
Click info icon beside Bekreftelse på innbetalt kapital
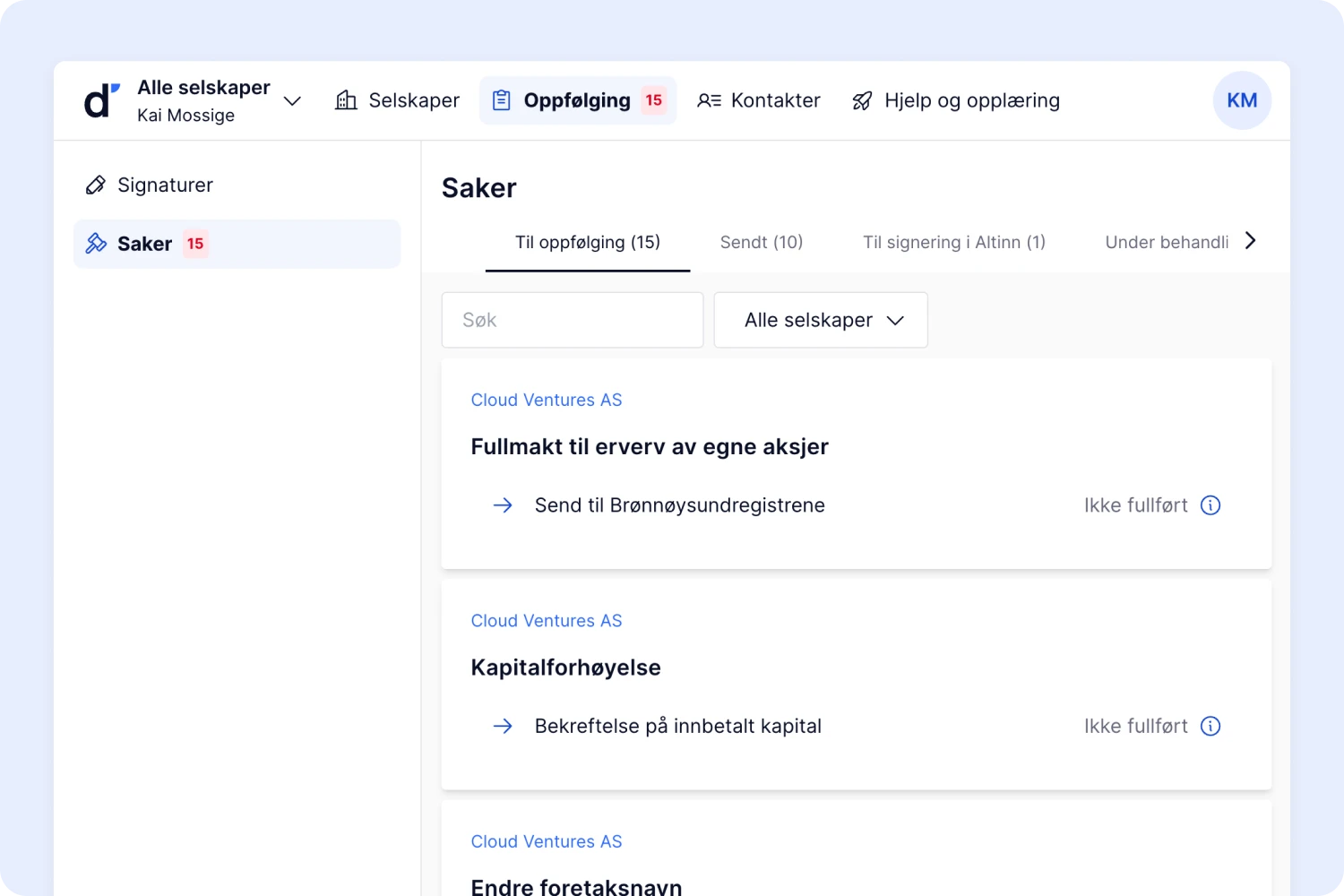[x=1210, y=726]
